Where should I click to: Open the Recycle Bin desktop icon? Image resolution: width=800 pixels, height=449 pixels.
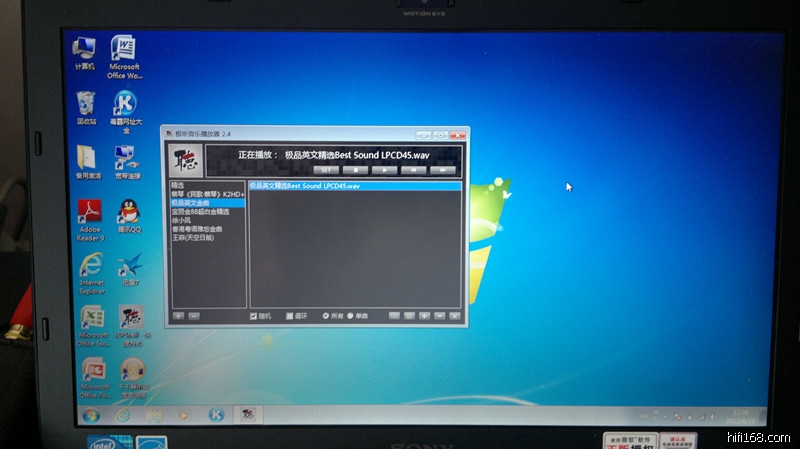pyautogui.click(x=87, y=104)
